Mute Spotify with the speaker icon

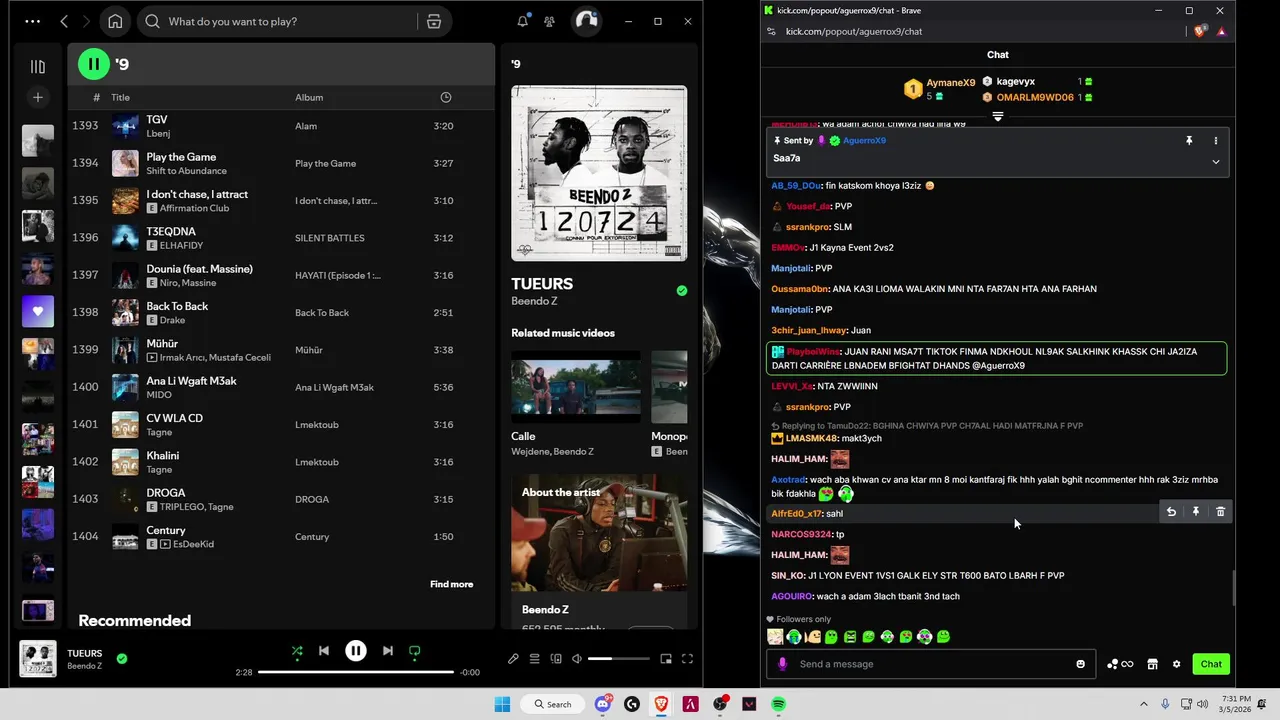coord(578,659)
